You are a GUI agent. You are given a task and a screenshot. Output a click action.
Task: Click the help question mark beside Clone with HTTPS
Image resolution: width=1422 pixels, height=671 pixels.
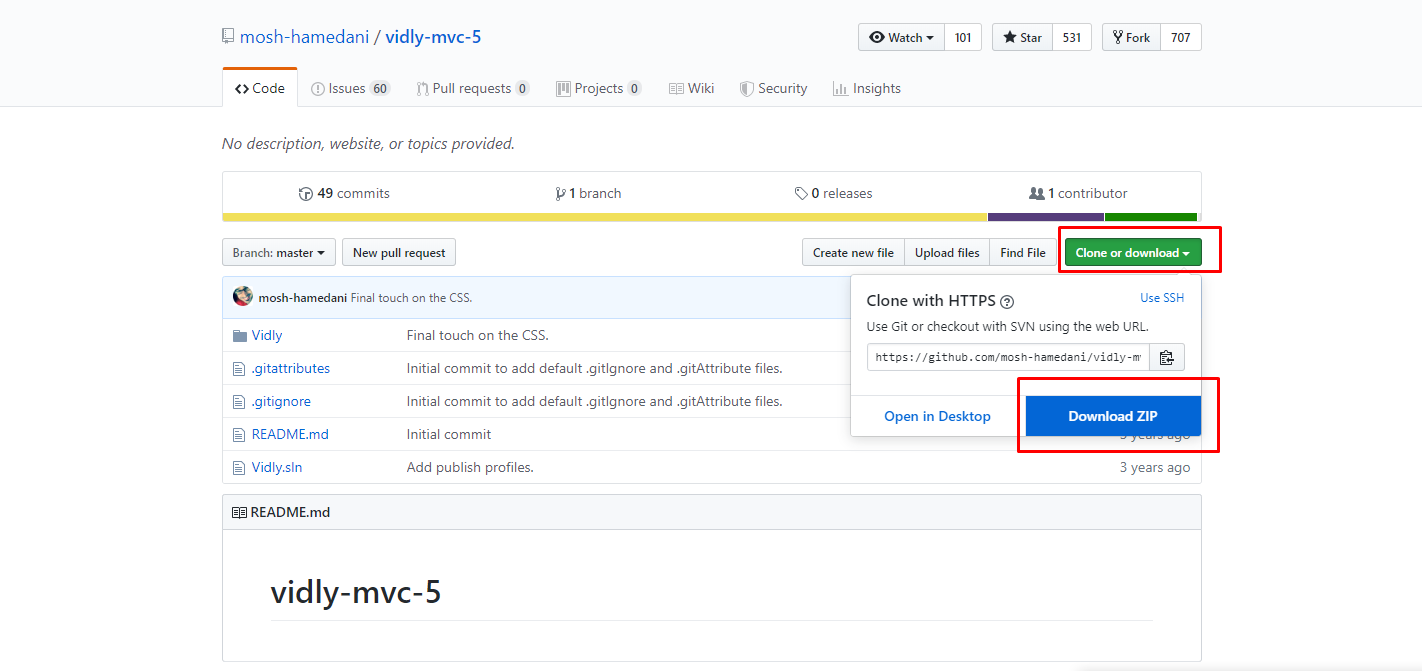tap(1007, 301)
